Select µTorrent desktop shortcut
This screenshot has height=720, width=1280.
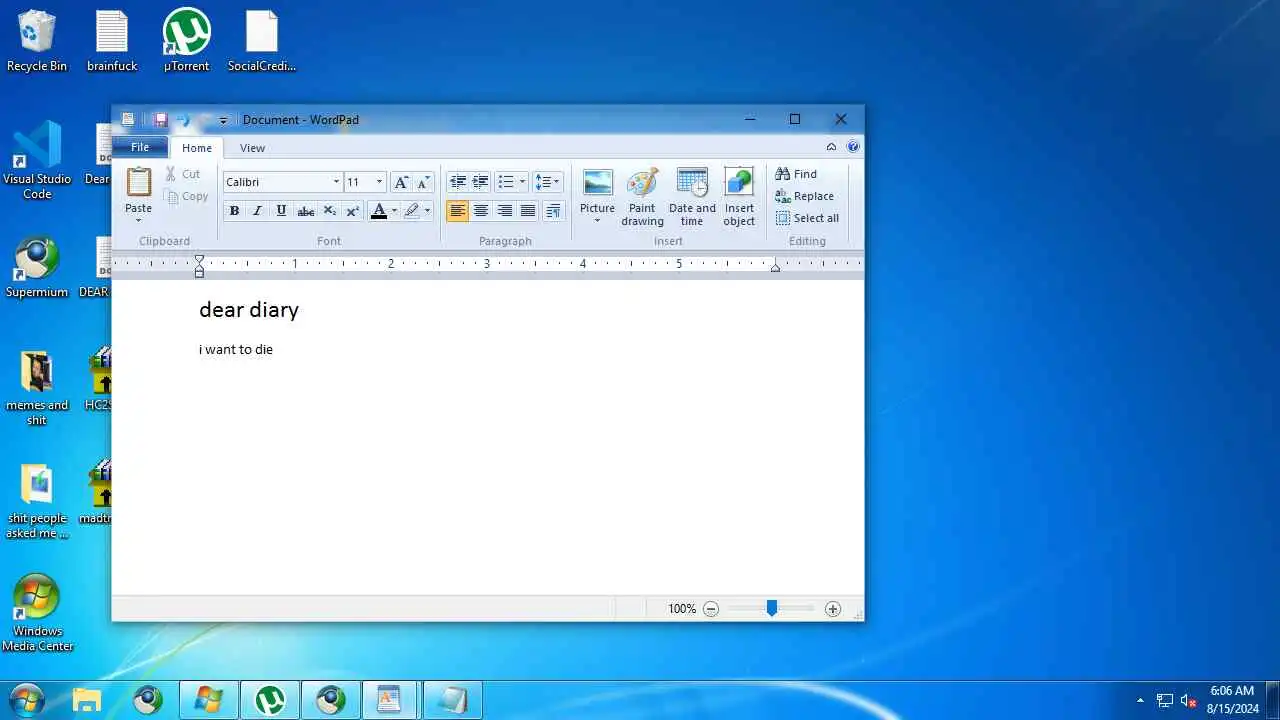pyautogui.click(x=187, y=41)
